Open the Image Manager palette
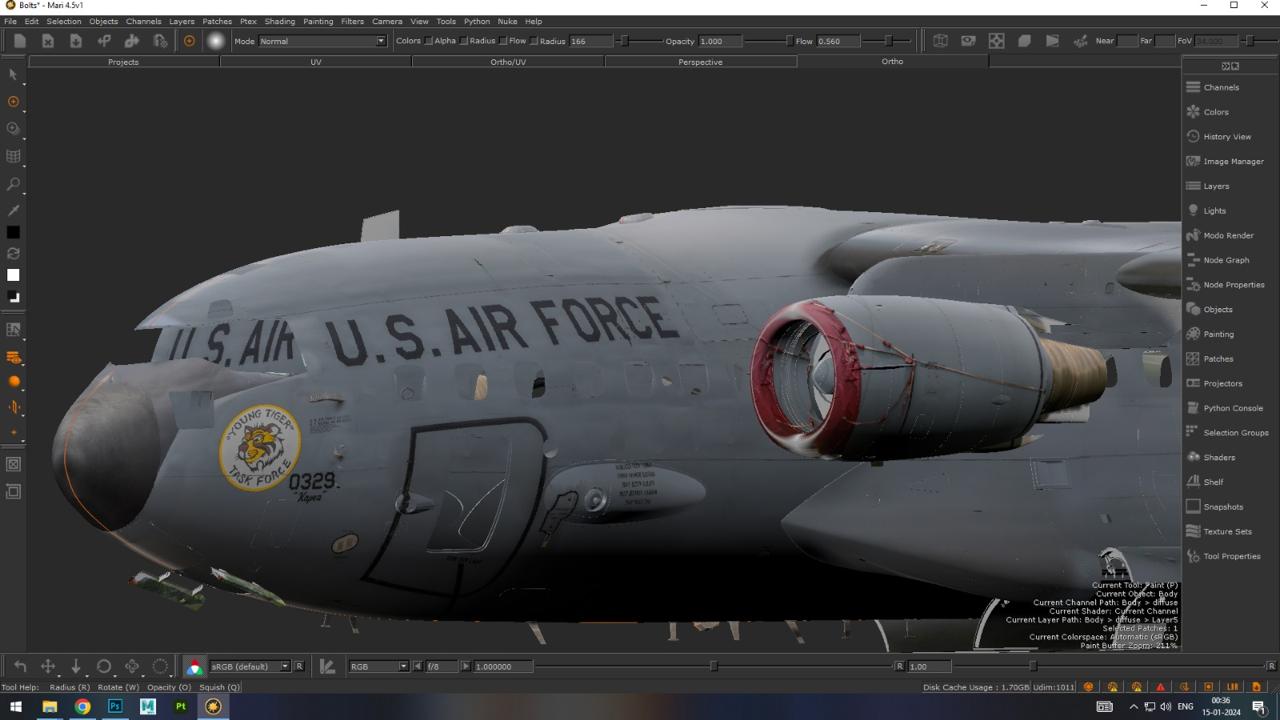1280x720 pixels. (1233, 161)
